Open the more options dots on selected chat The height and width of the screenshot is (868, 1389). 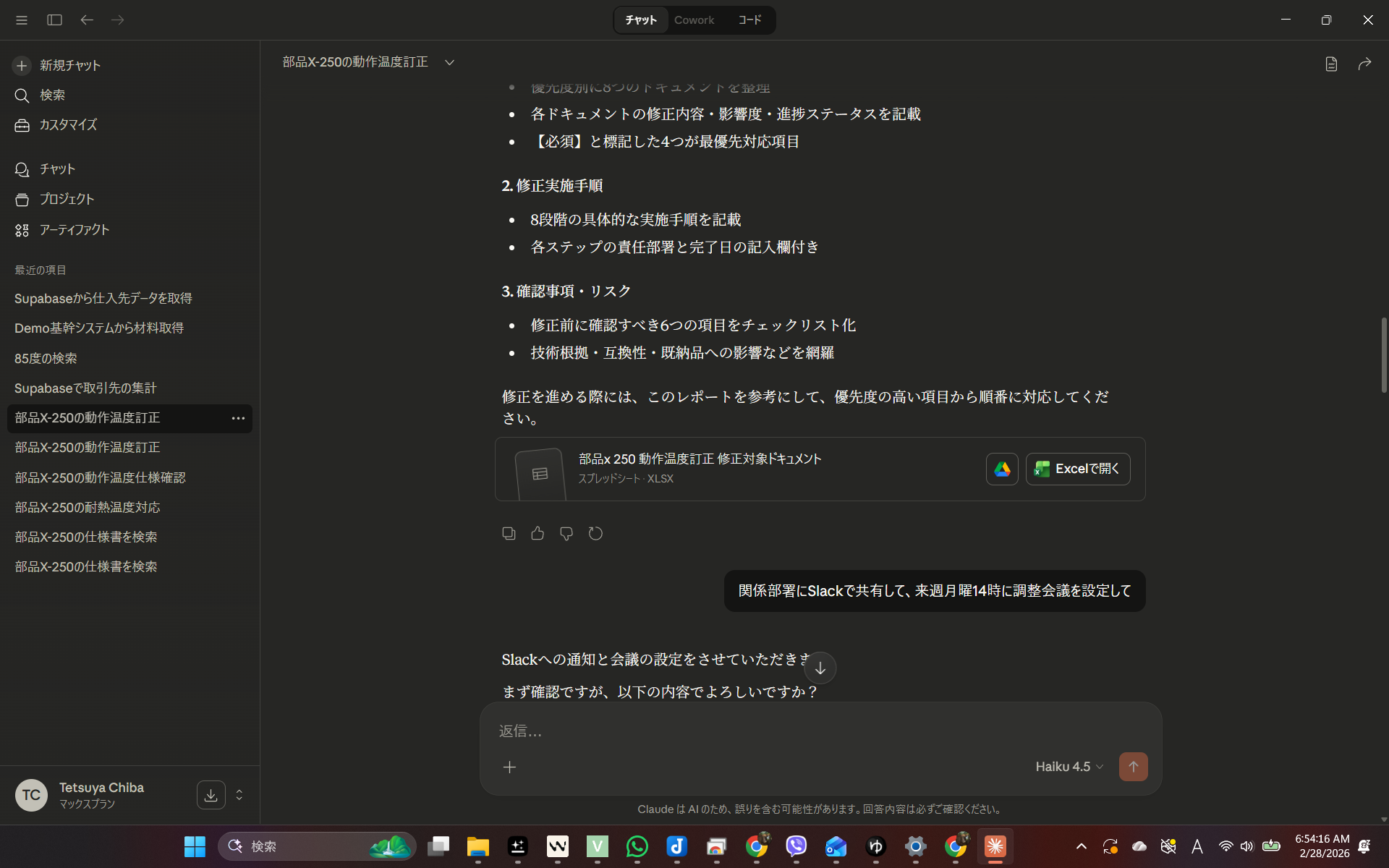[x=238, y=418]
